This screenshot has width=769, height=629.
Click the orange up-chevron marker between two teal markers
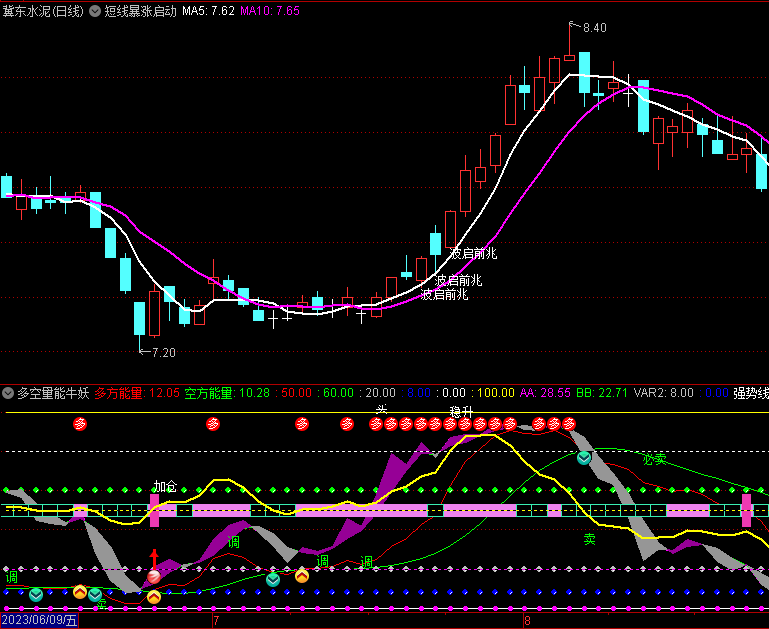tap(80, 592)
